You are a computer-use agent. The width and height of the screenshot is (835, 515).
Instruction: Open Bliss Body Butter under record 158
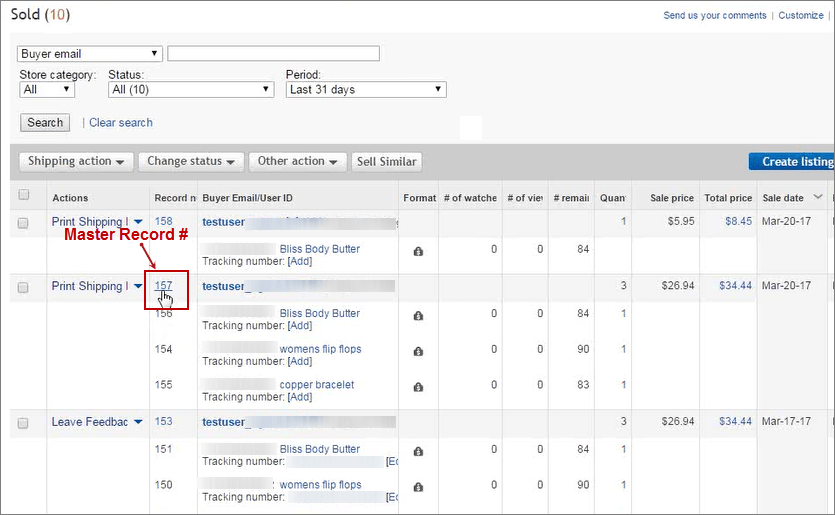[x=320, y=249]
